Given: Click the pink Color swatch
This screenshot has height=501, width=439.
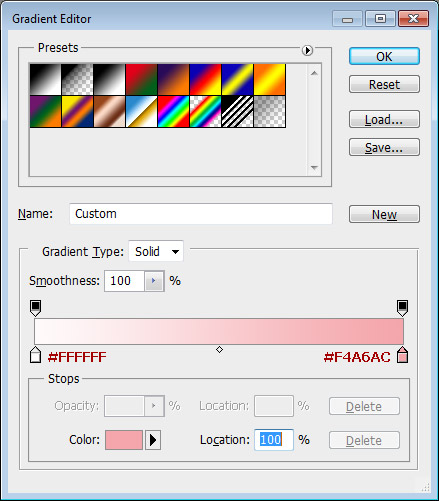Looking at the screenshot, I should click(124, 440).
